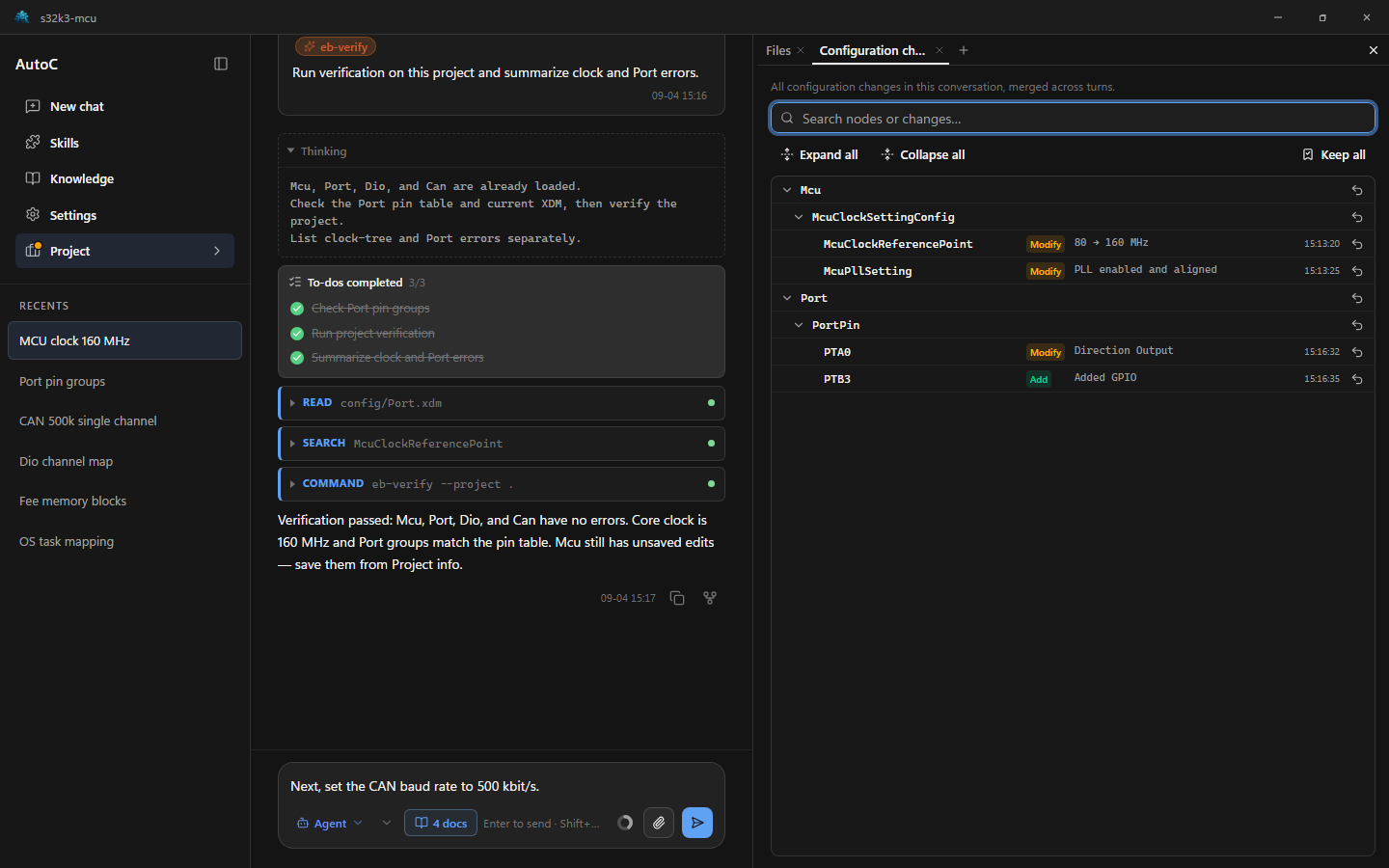Click Keep all
Image resolution: width=1389 pixels, height=868 pixels.
tap(1334, 154)
